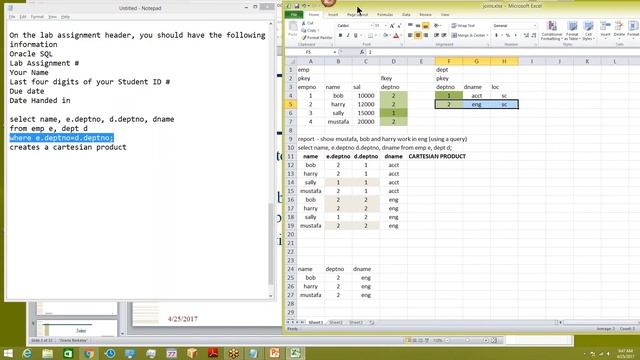Click the 'CARTESIAN PRODUCT' cell

[x=437, y=156]
